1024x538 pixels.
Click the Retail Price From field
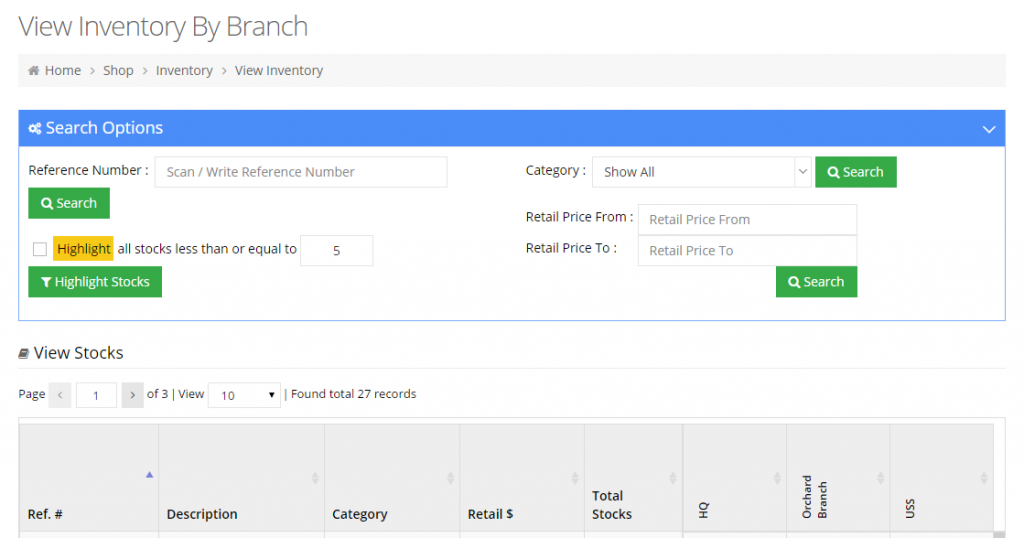747,219
